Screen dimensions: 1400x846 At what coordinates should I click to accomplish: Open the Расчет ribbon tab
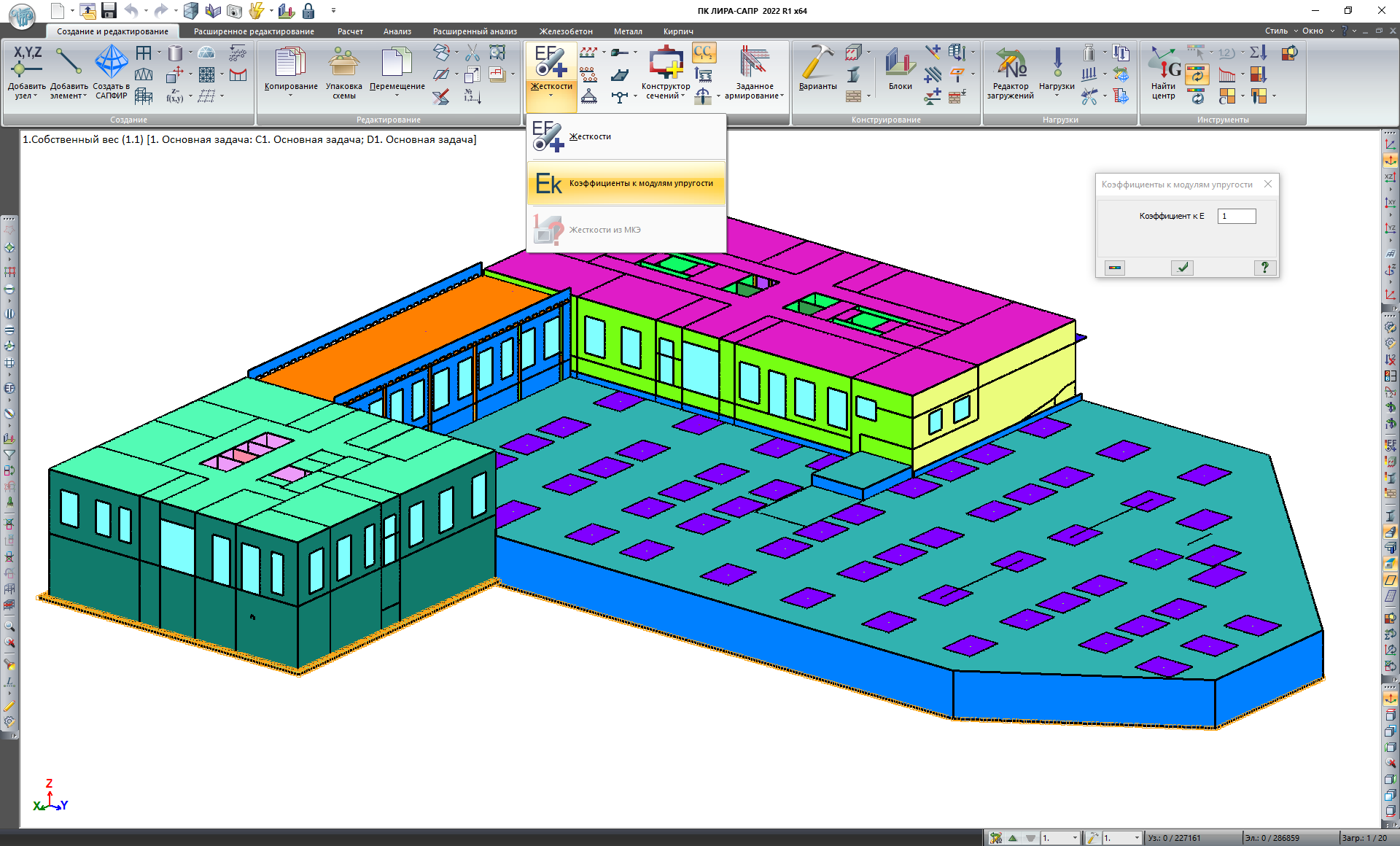click(350, 31)
